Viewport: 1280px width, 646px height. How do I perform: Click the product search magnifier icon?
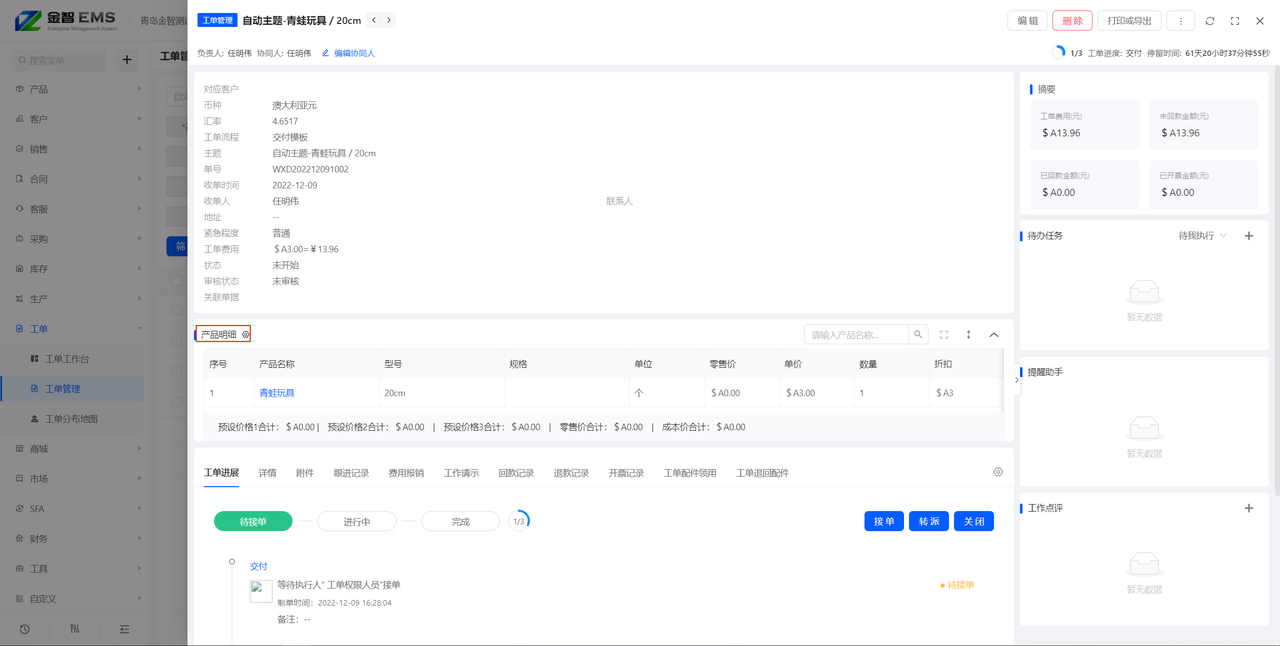pos(918,335)
